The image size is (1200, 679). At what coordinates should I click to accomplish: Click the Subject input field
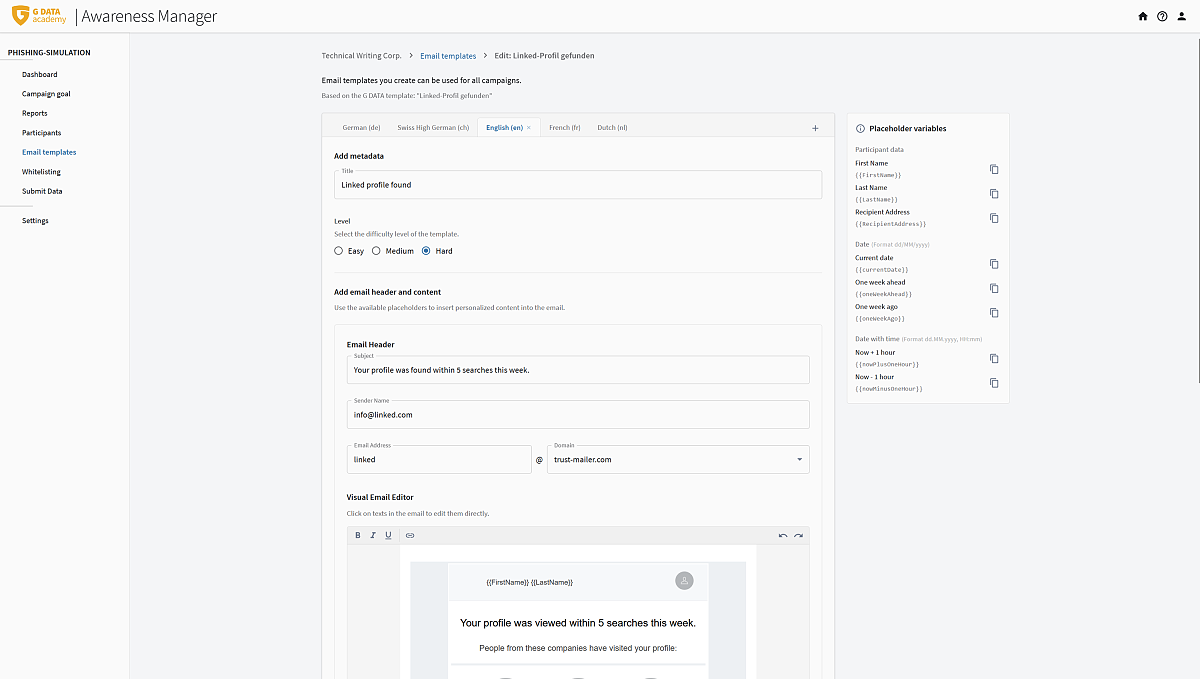click(578, 369)
